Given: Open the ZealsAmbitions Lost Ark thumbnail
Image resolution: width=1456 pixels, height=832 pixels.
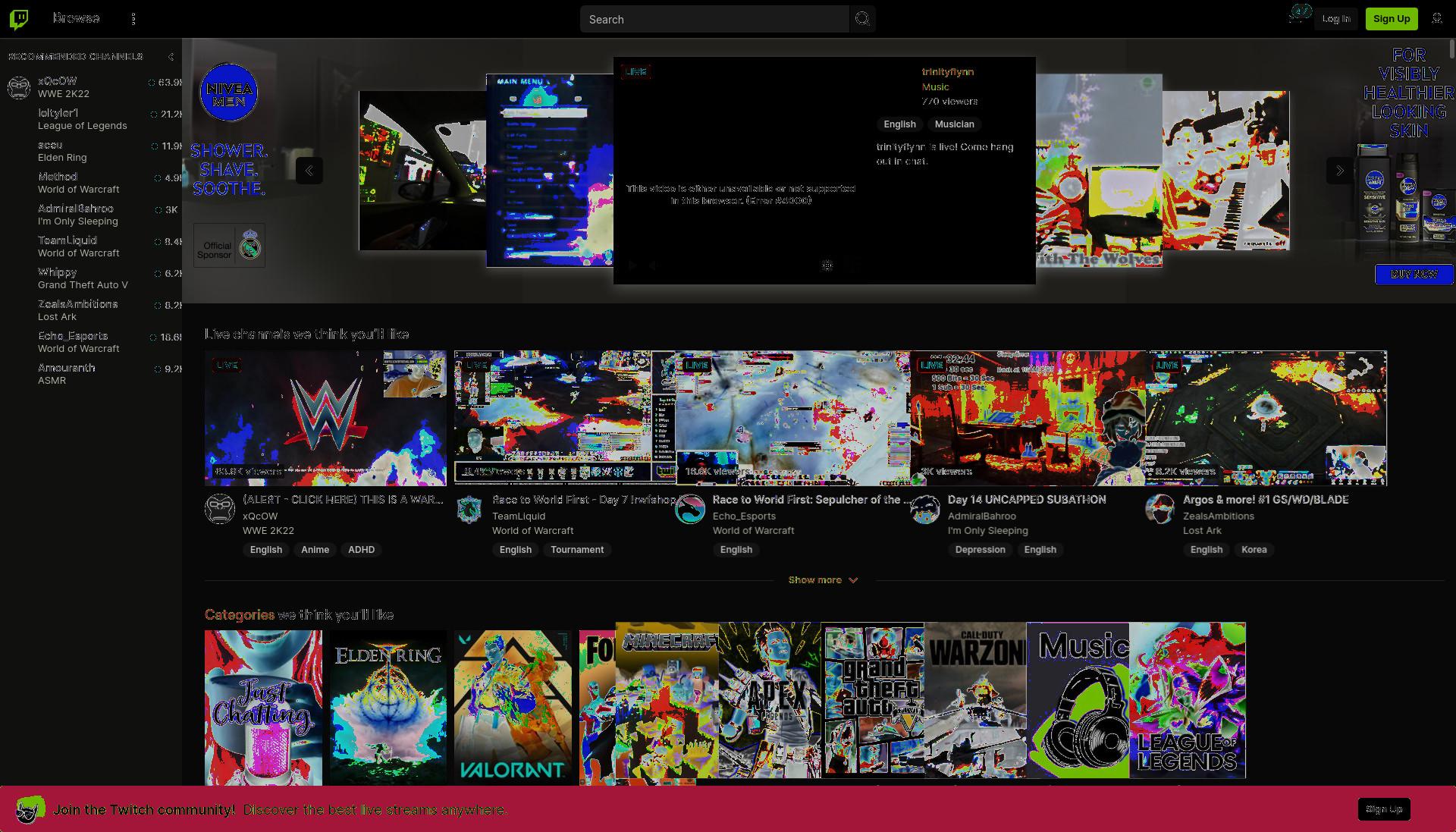Looking at the screenshot, I should (x=1266, y=418).
